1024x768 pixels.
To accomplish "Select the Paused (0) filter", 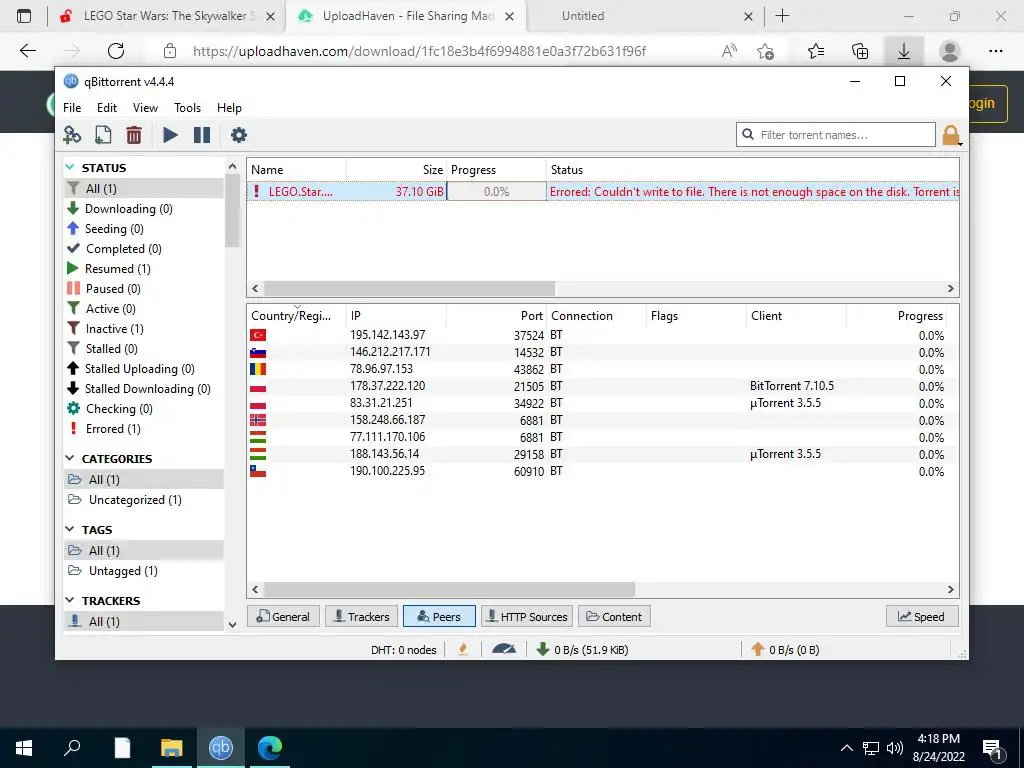I will [144, 289].
